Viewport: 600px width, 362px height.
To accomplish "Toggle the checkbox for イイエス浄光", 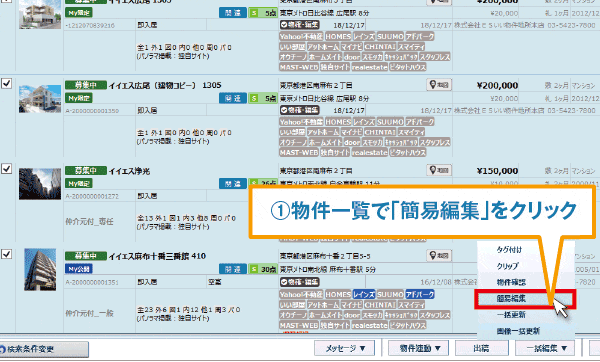I will click(7, 169).
